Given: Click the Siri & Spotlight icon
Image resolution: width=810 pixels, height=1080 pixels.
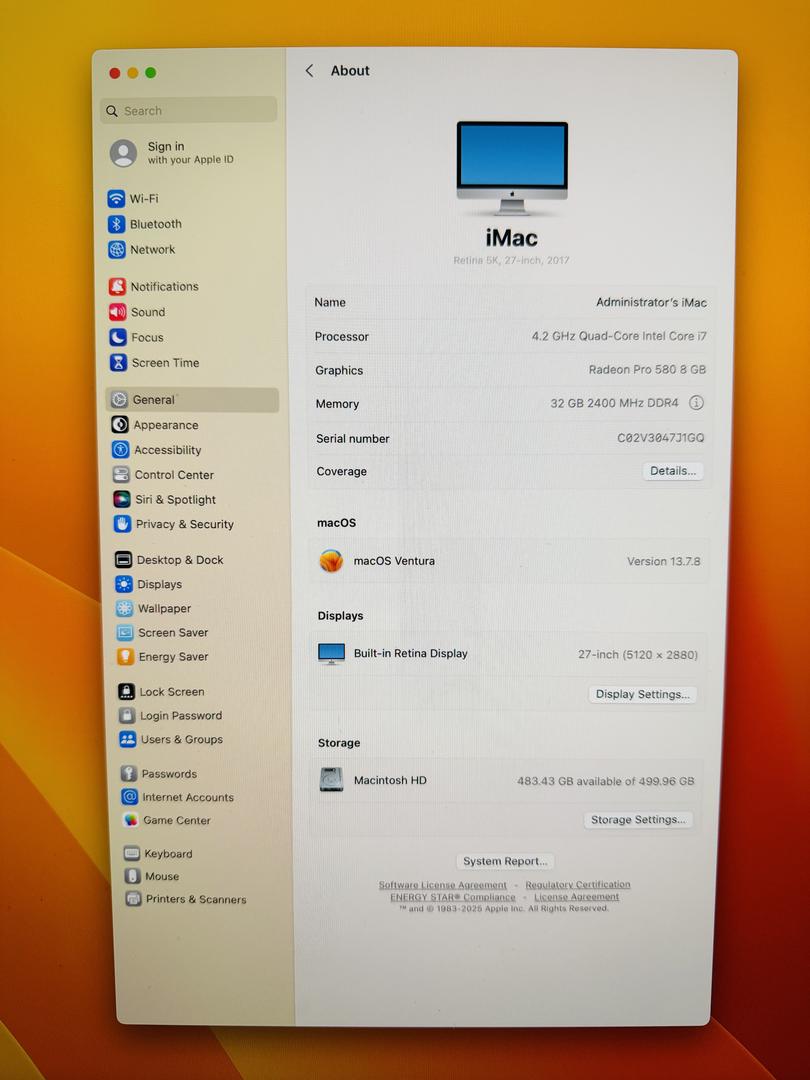Looking at the screenshot, I should pos(122,500).
